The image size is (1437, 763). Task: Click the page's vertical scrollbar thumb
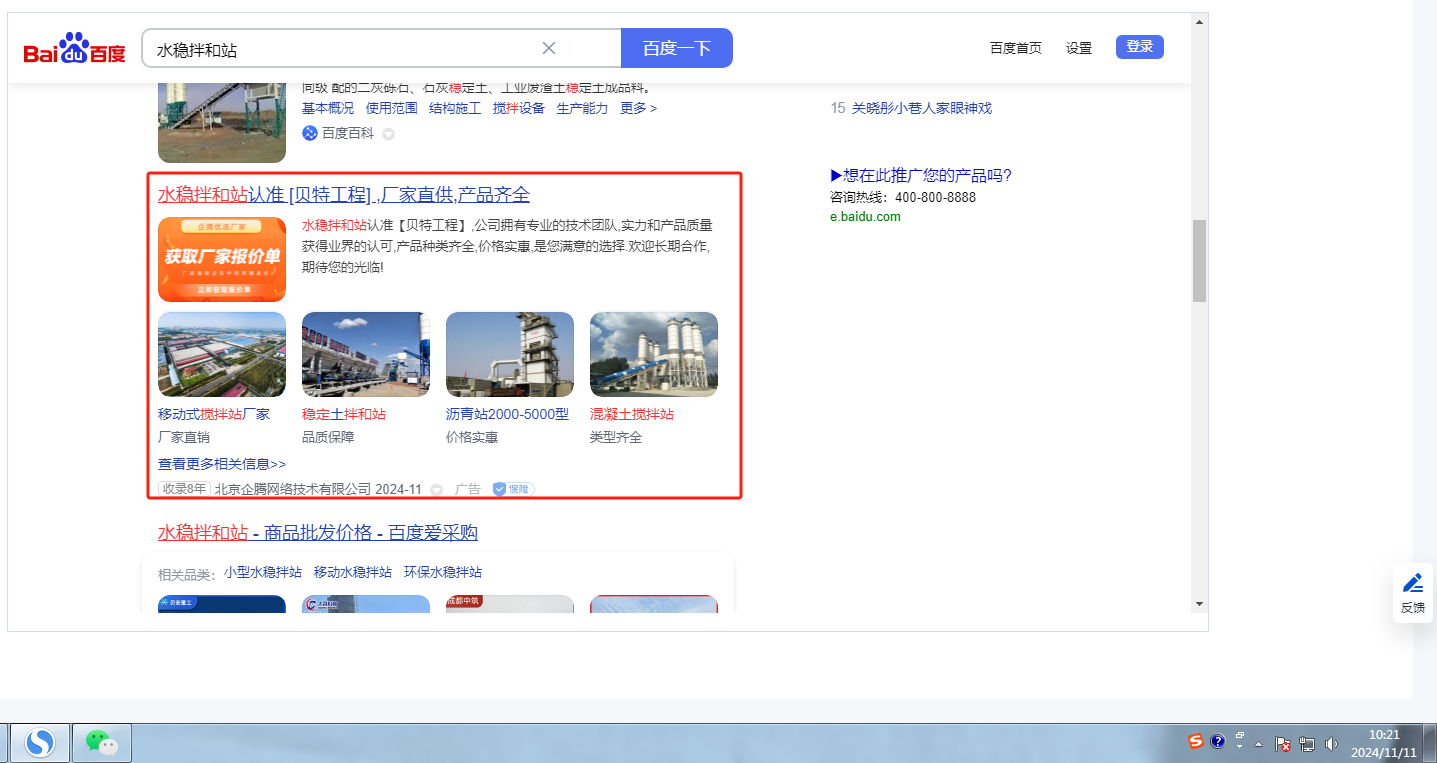(1199, 260)
